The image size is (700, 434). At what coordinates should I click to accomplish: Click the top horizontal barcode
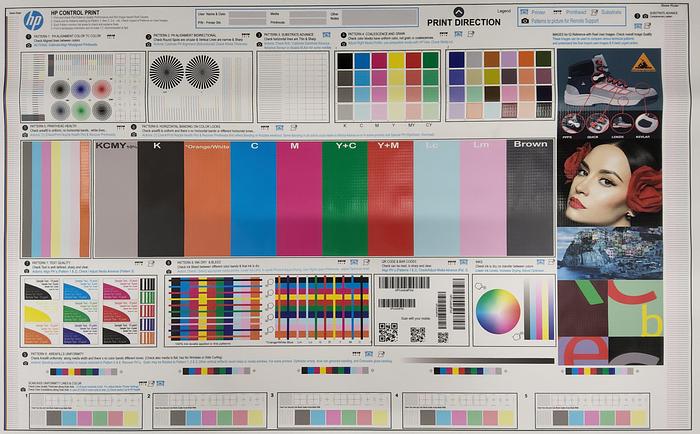point(404,283)
